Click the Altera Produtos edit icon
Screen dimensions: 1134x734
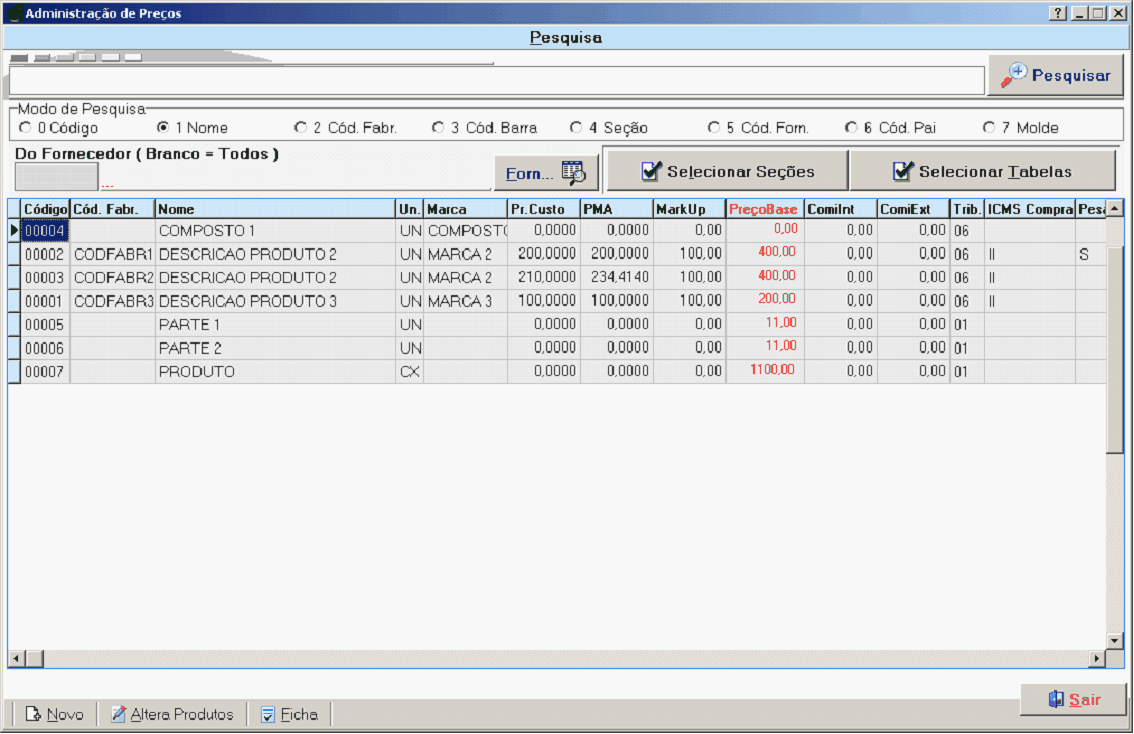119,714
